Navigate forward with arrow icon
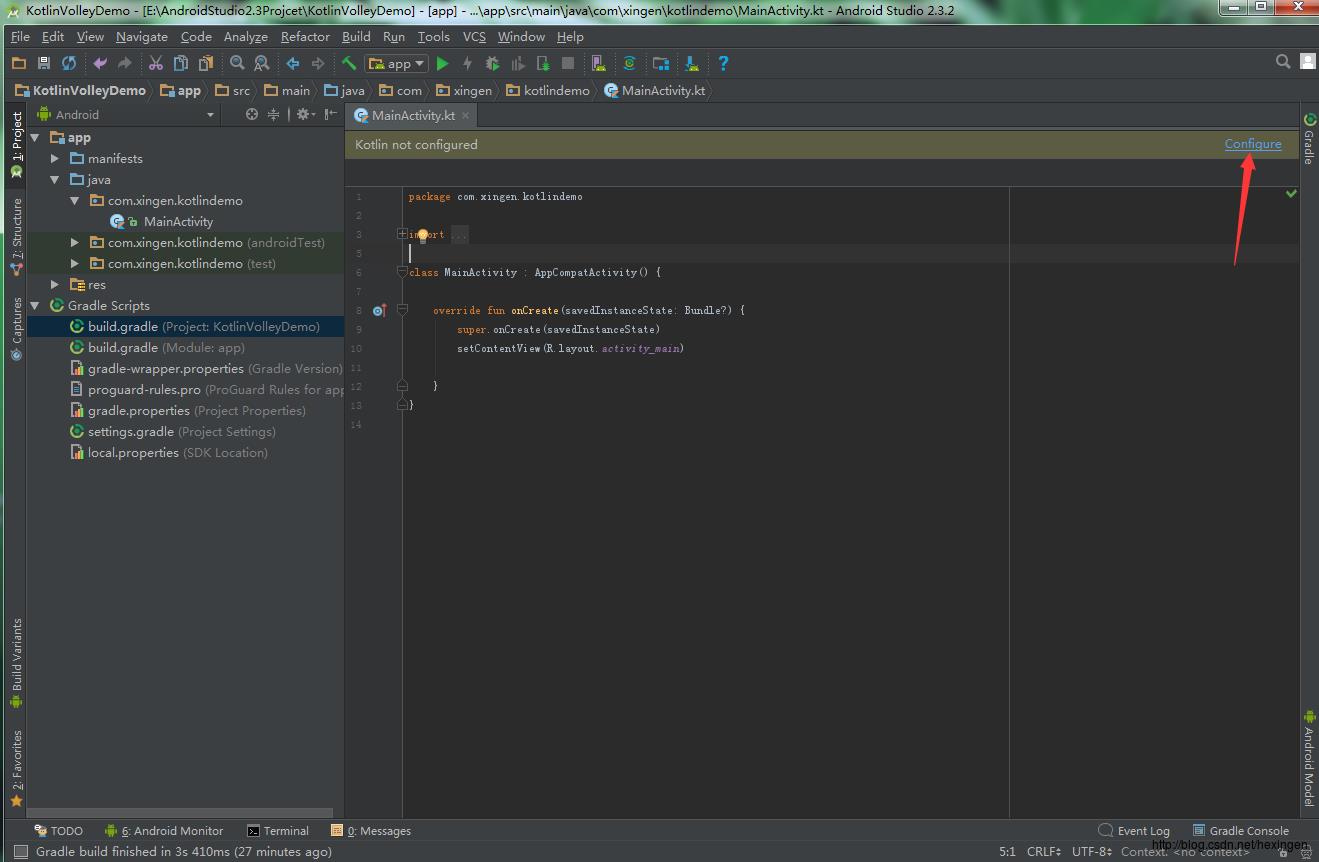 click(x=318, y=63)
